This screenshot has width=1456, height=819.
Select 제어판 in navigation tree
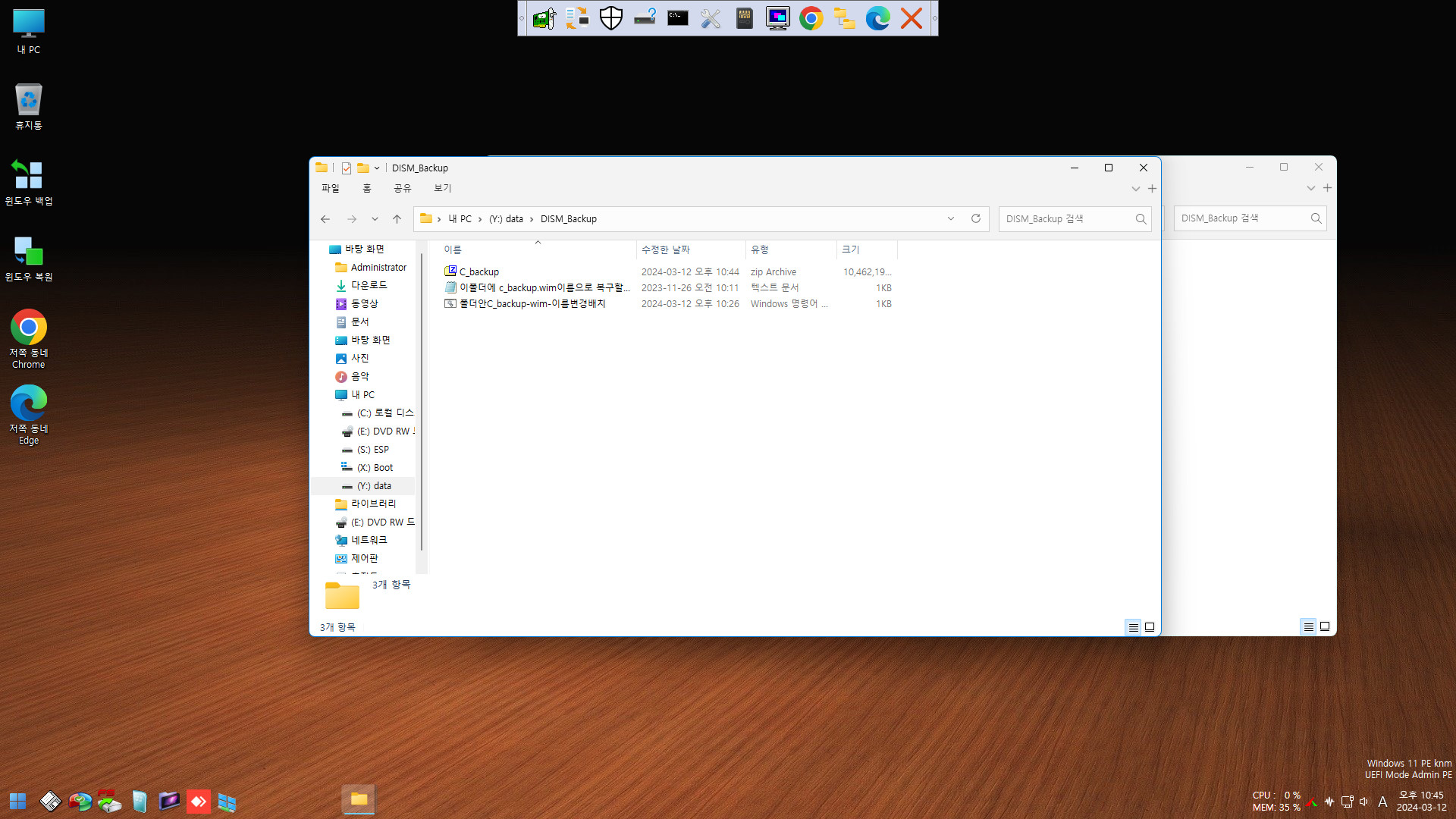tap(356, 559)
